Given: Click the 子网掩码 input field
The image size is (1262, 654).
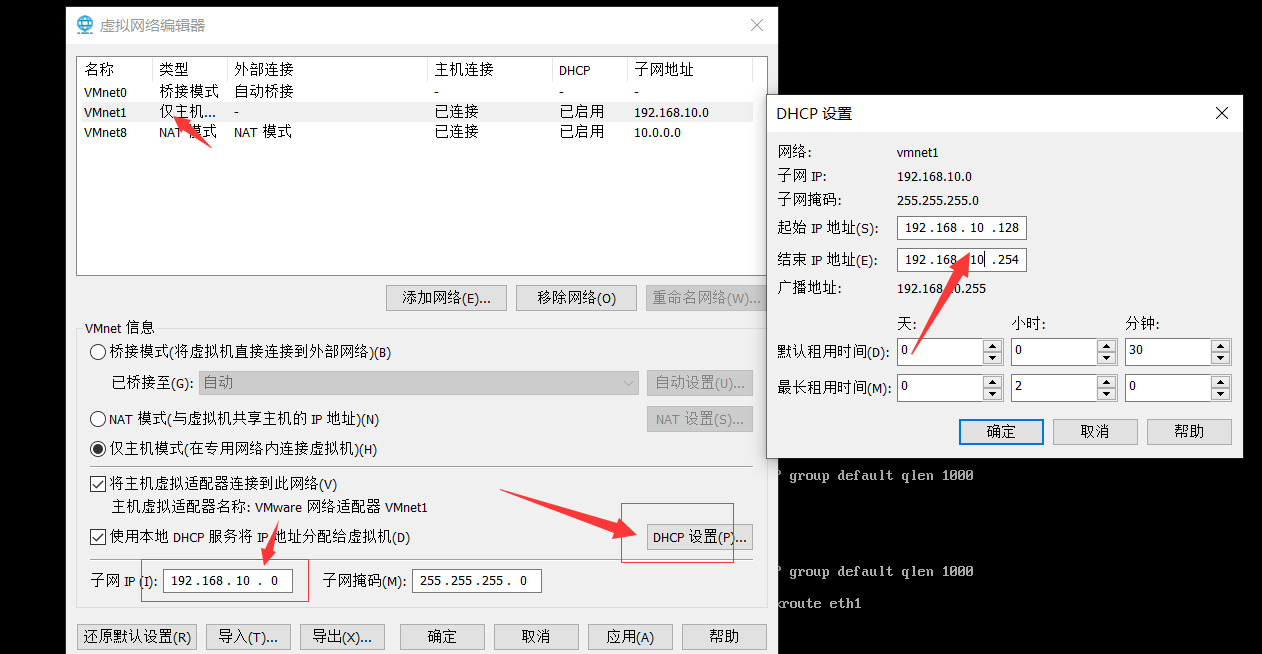Looking at the screenshot, I should (x=476, y=581).
